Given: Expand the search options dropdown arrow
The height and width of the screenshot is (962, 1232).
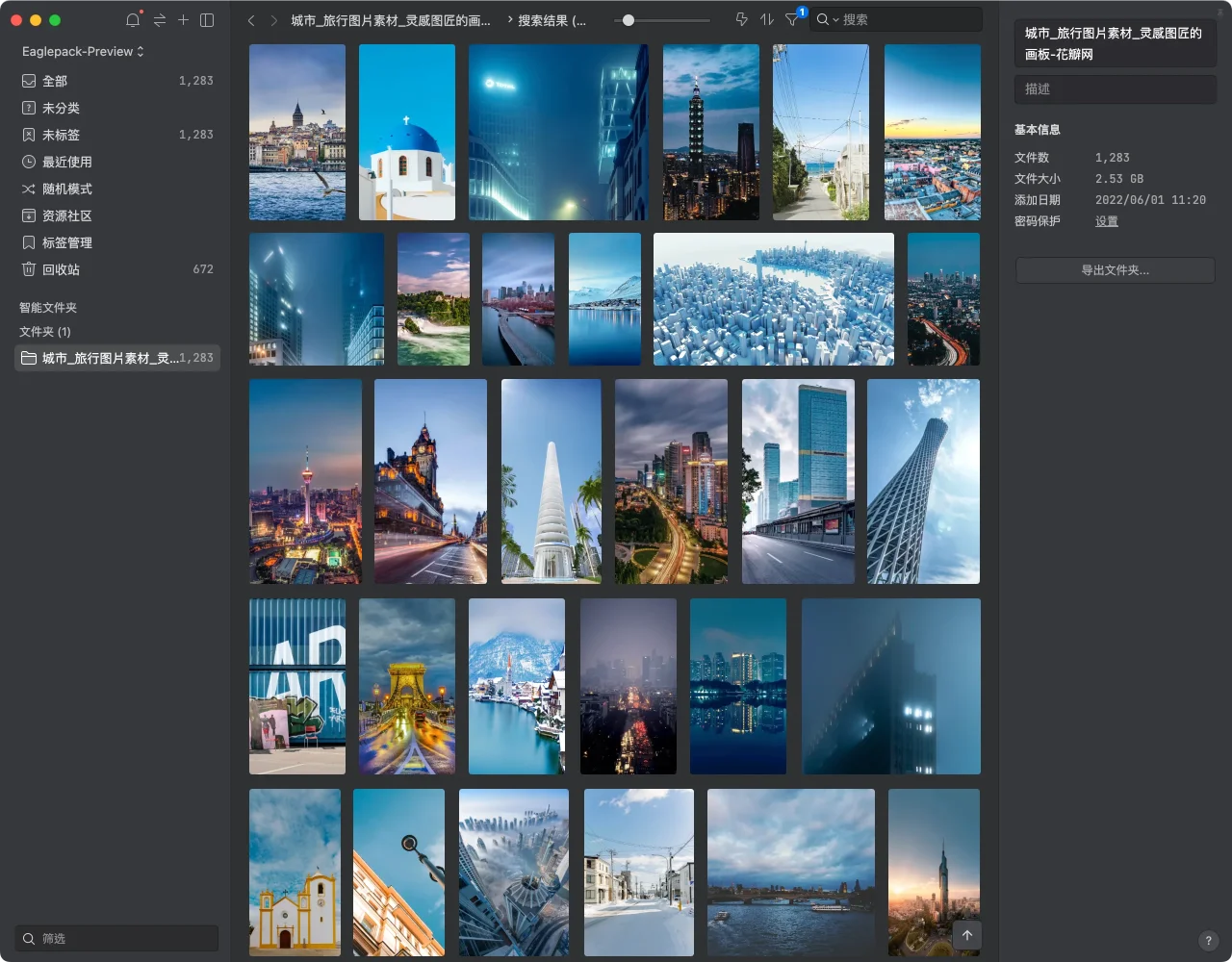Looking at the screenshot, I should (835, 20).
